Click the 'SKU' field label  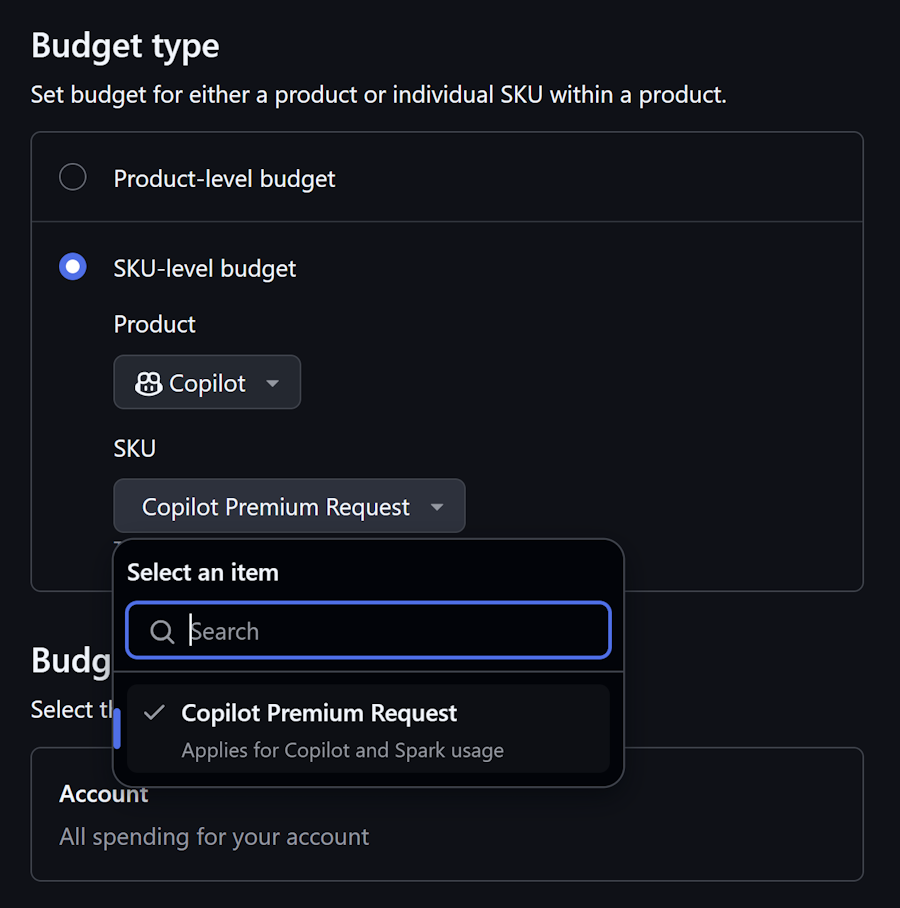pos(134,449)
